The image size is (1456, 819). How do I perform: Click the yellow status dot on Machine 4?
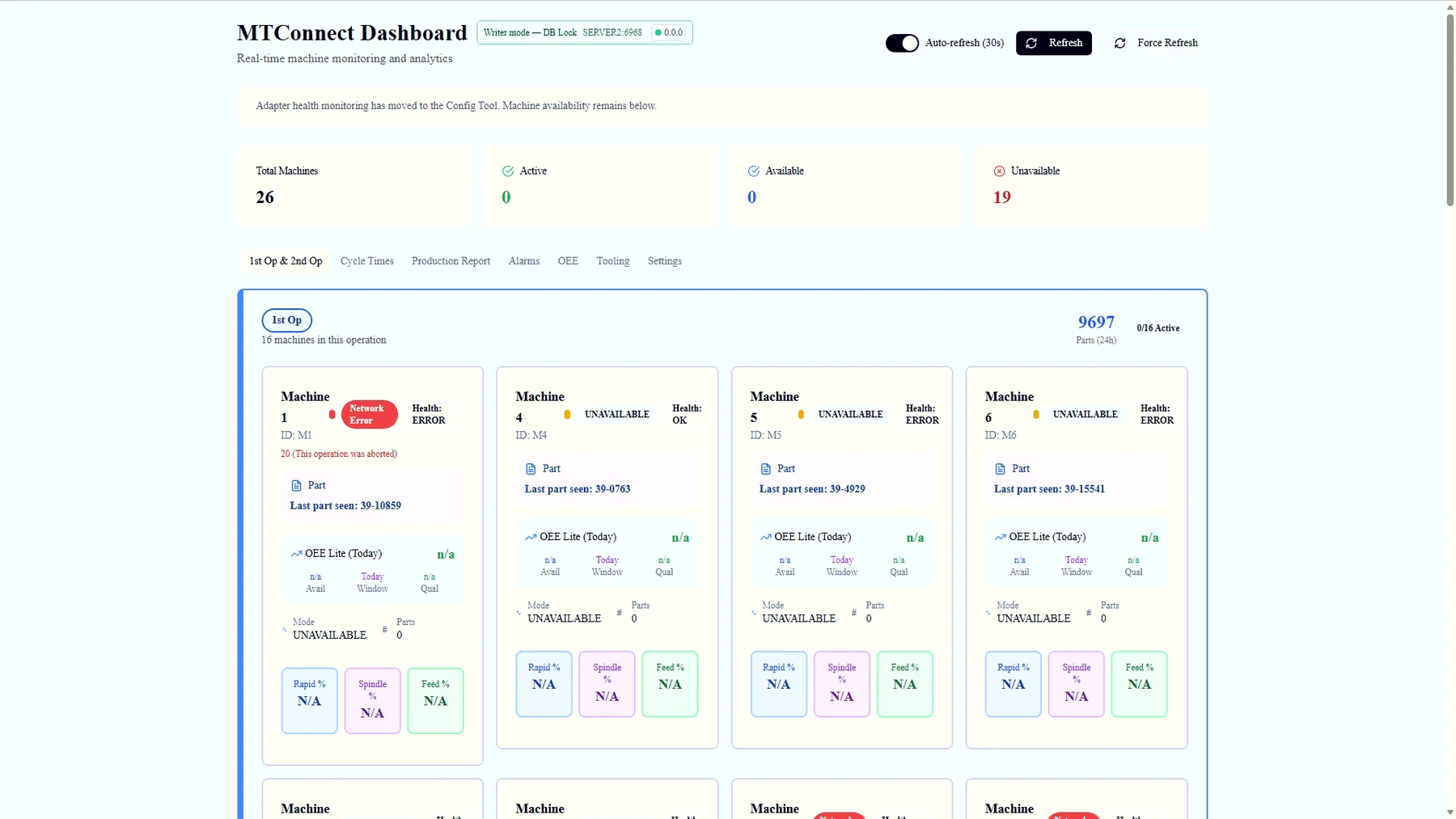(567, 414)
